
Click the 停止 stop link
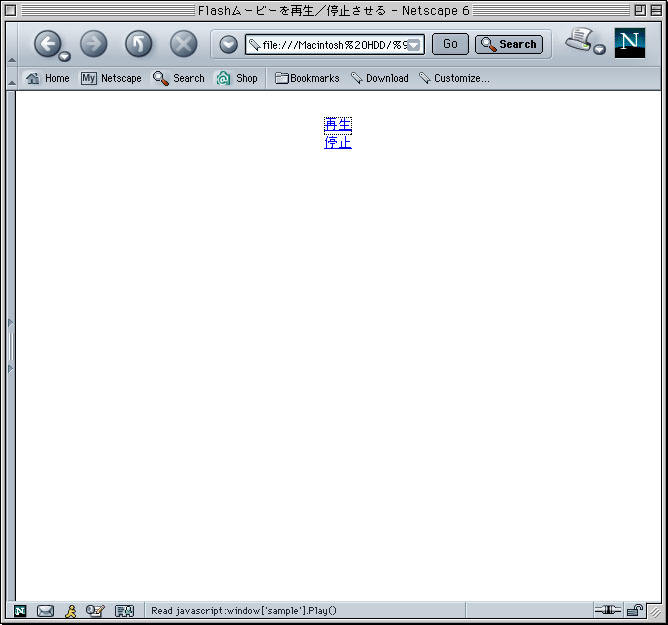[x=338, y=143]
